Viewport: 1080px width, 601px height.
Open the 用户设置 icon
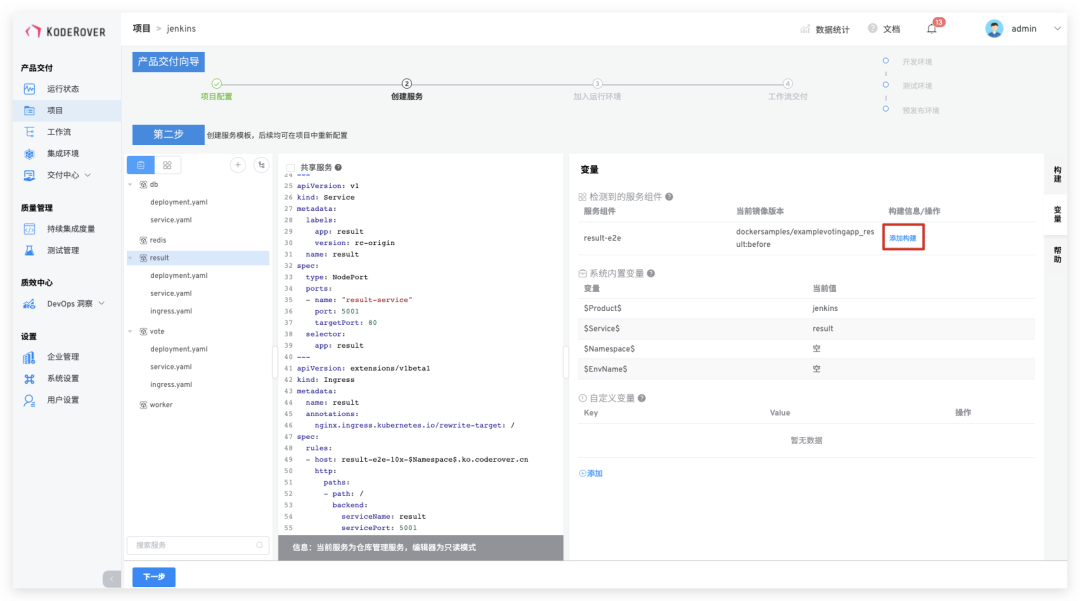[29, 400]
